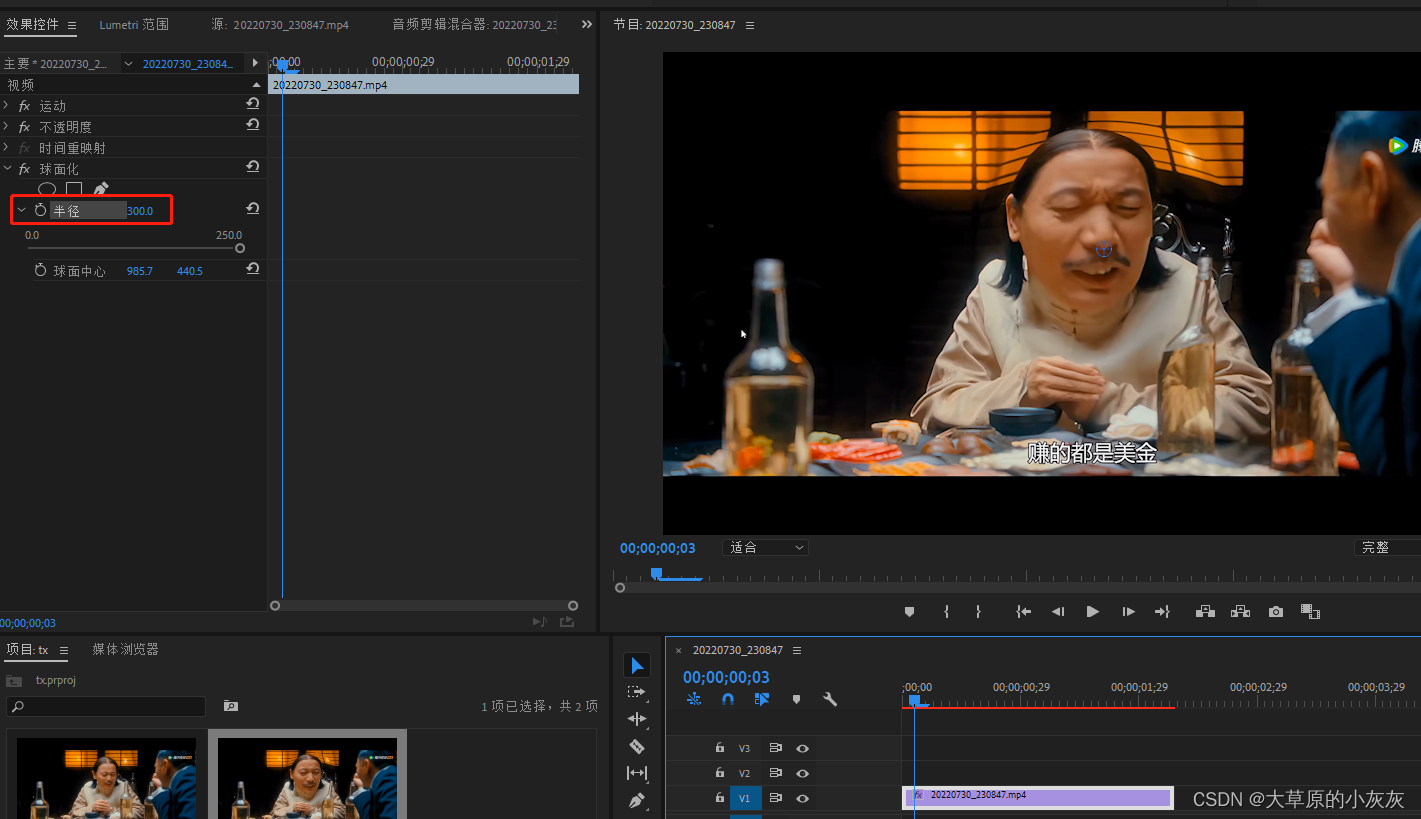Step forward one frame
1421x819 pixels.
(1128, 611)
